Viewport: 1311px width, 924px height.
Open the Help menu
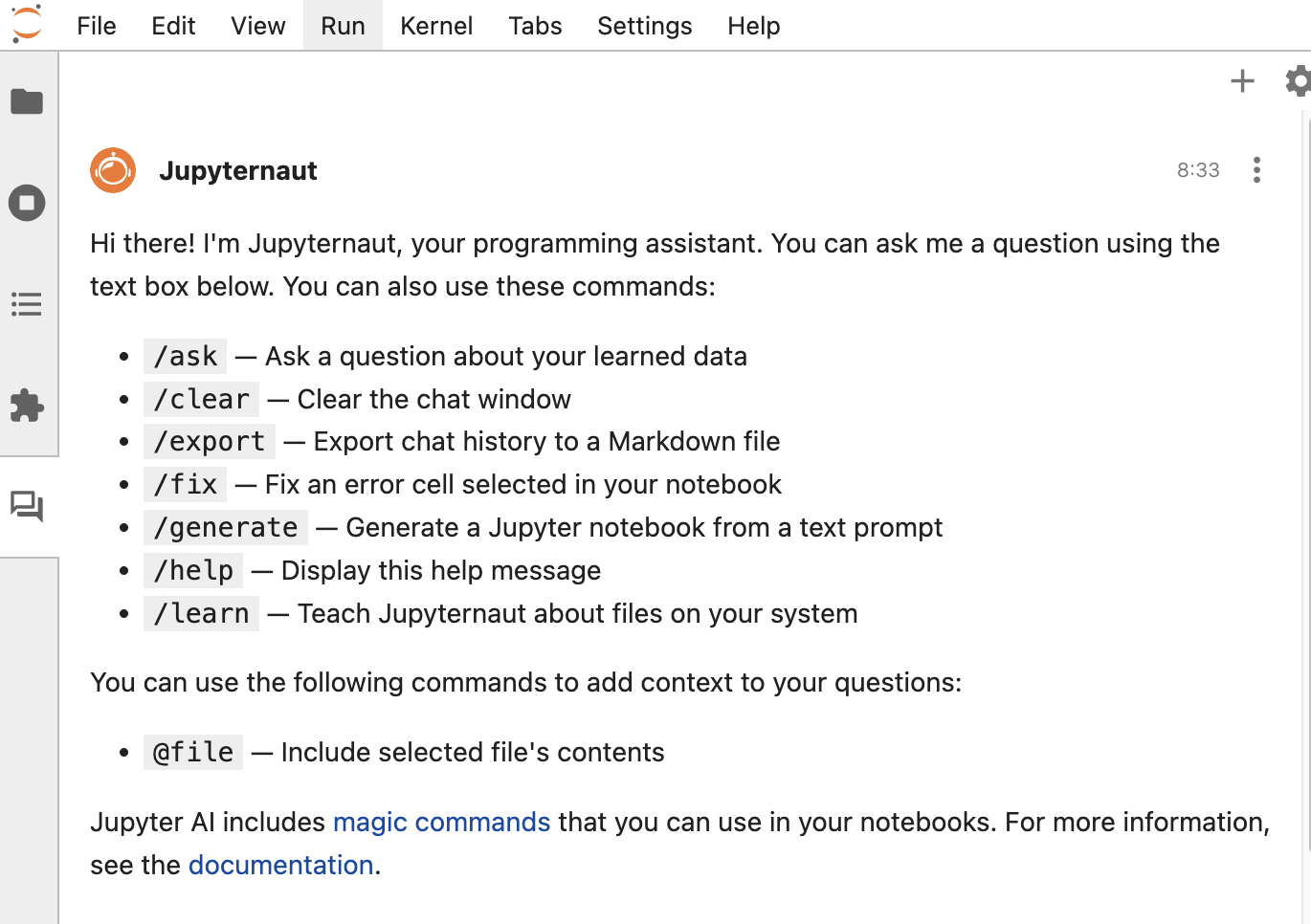click(754, 26)
